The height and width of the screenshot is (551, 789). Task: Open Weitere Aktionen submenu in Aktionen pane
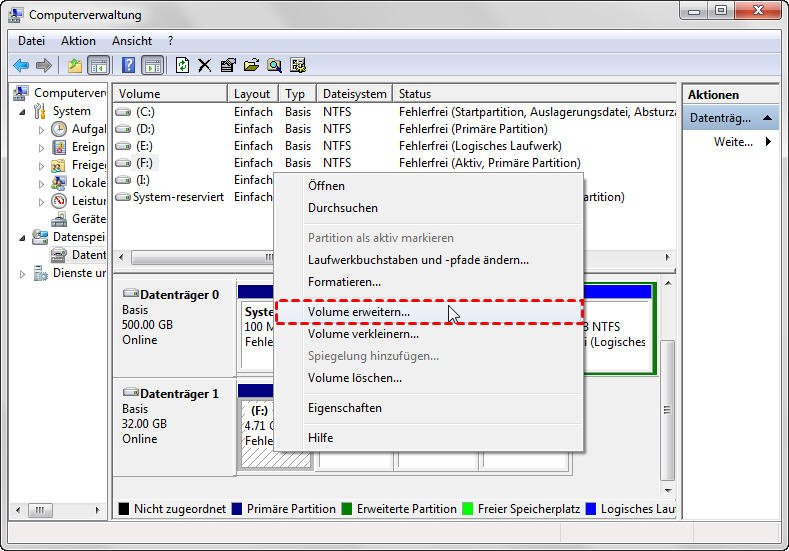tap(732, 142)
